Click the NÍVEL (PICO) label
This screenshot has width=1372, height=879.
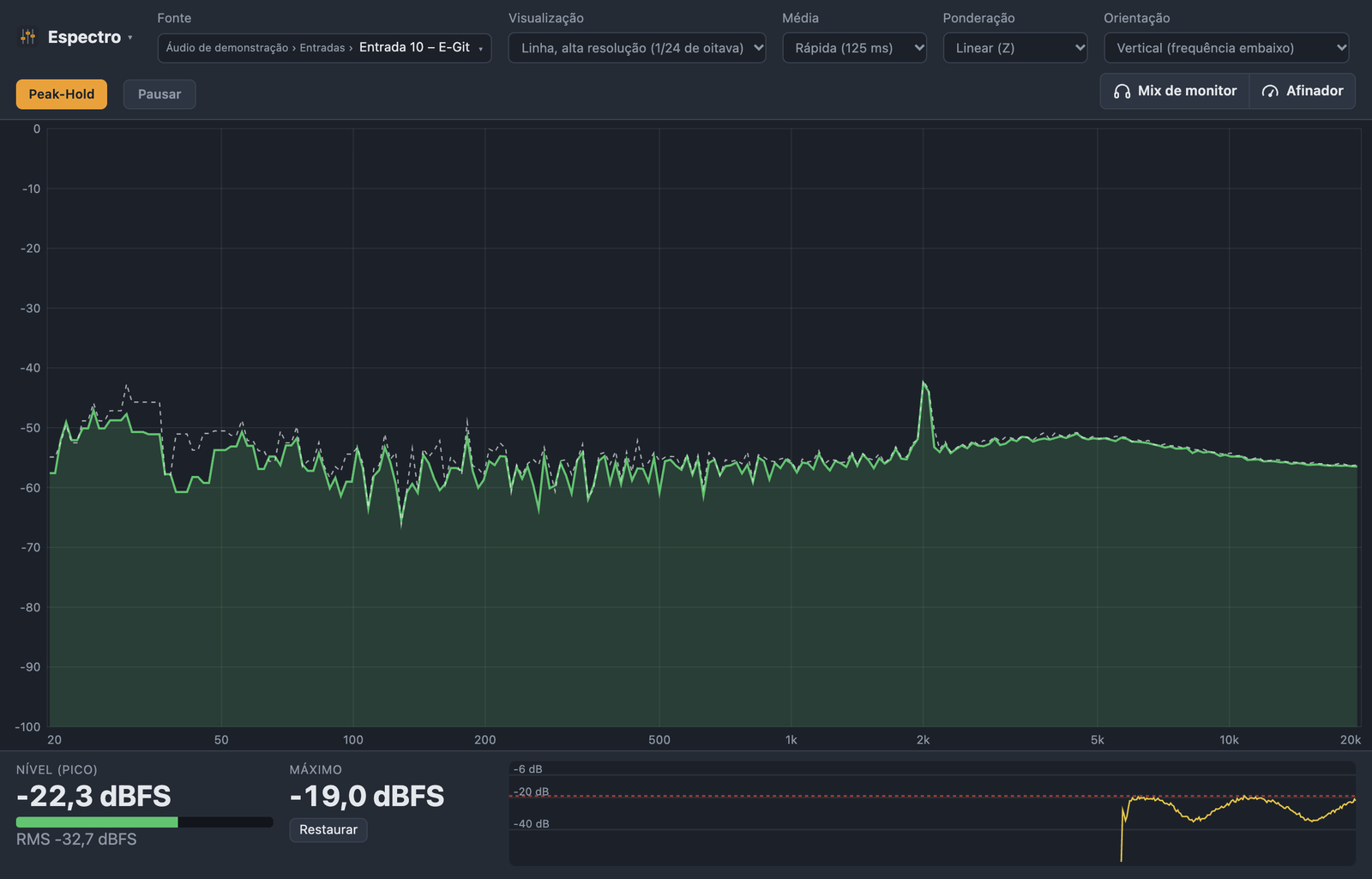point(57,770)
